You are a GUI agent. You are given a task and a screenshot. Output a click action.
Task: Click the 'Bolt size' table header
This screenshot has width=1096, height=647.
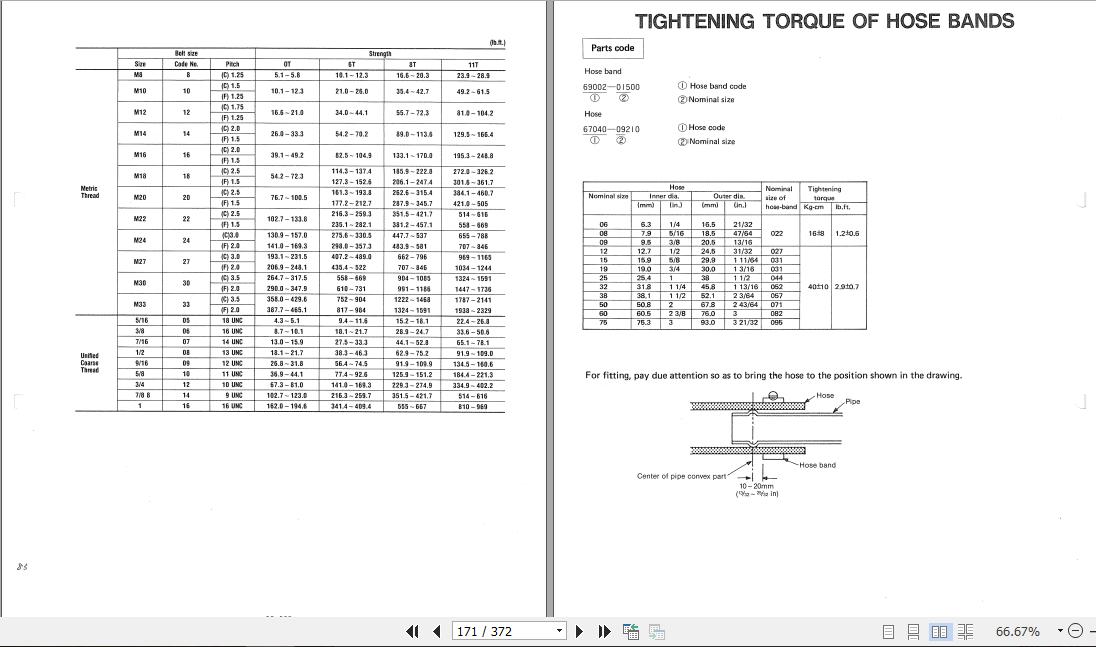186,54
